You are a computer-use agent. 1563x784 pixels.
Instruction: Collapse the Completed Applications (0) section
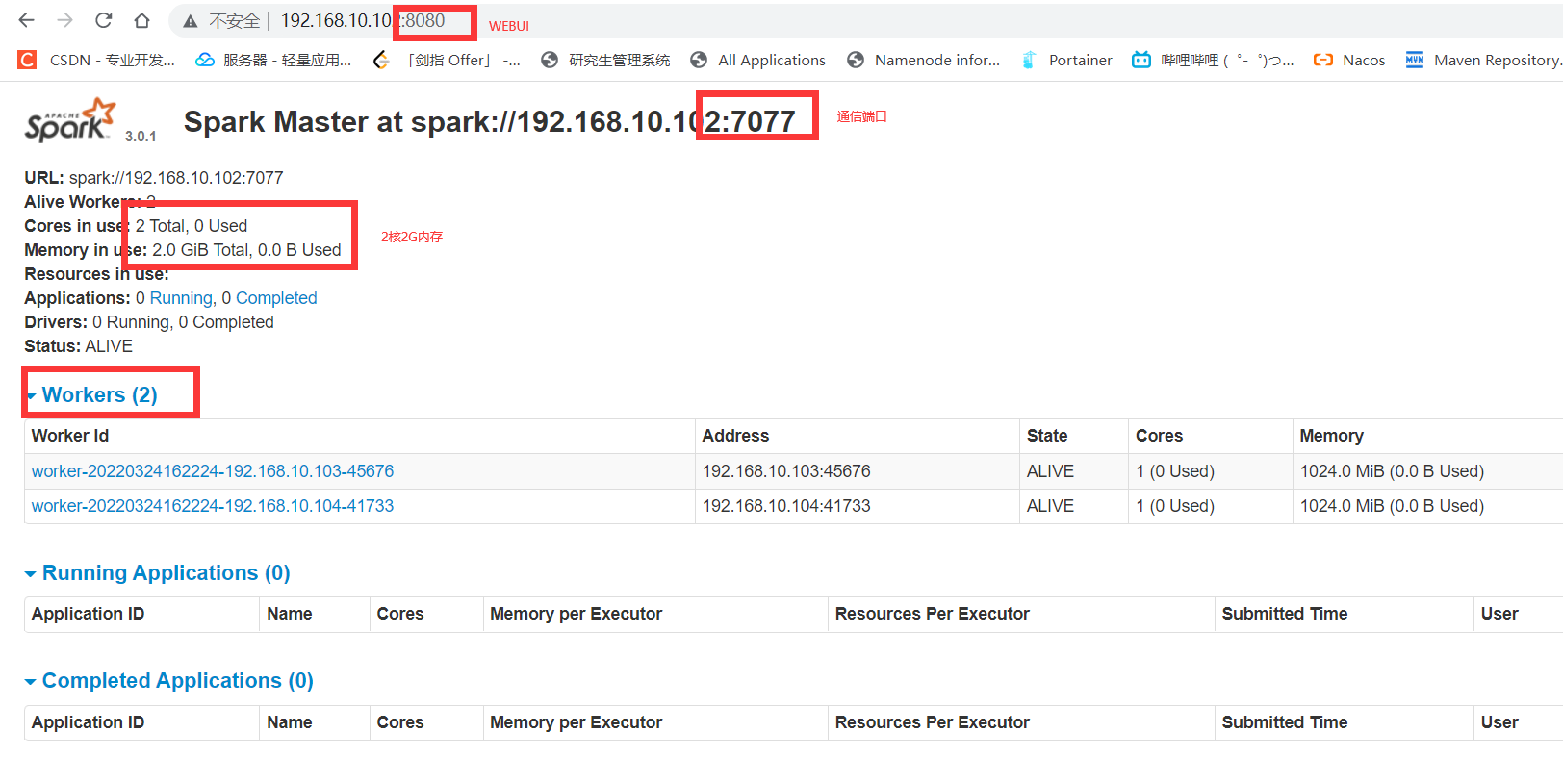168,681
